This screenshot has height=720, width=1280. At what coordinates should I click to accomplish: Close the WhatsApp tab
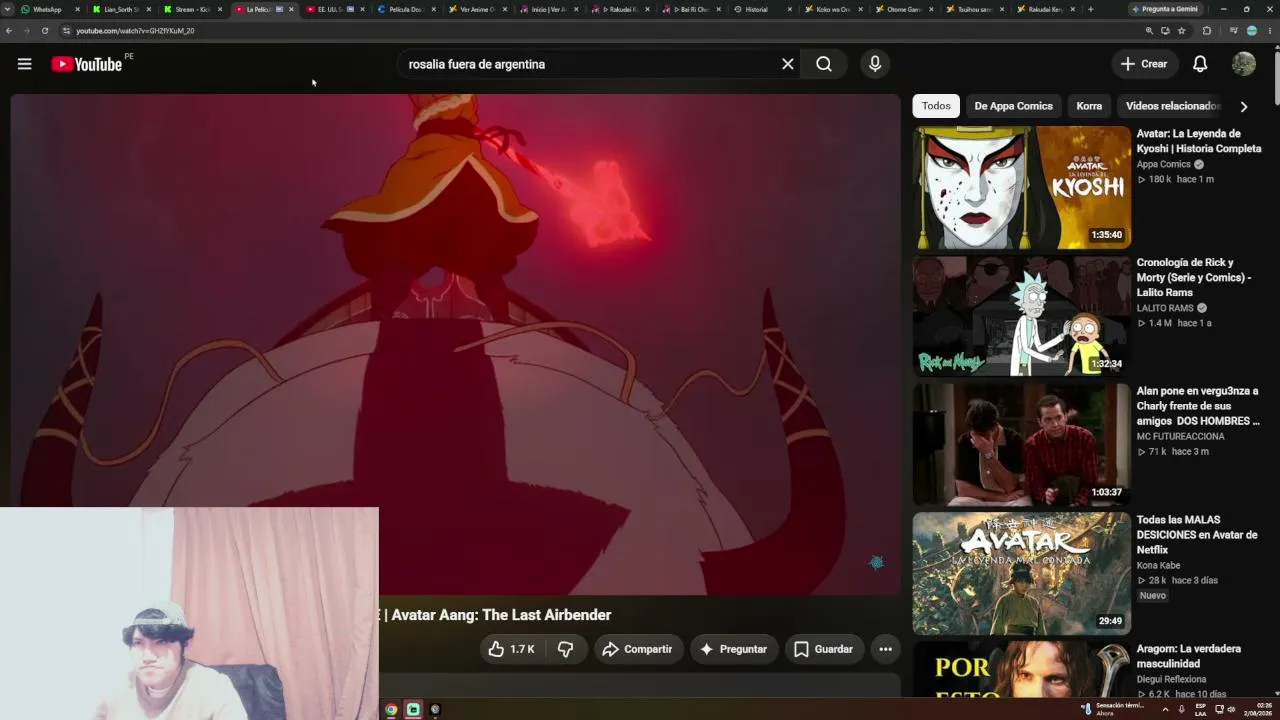point(77,9)
